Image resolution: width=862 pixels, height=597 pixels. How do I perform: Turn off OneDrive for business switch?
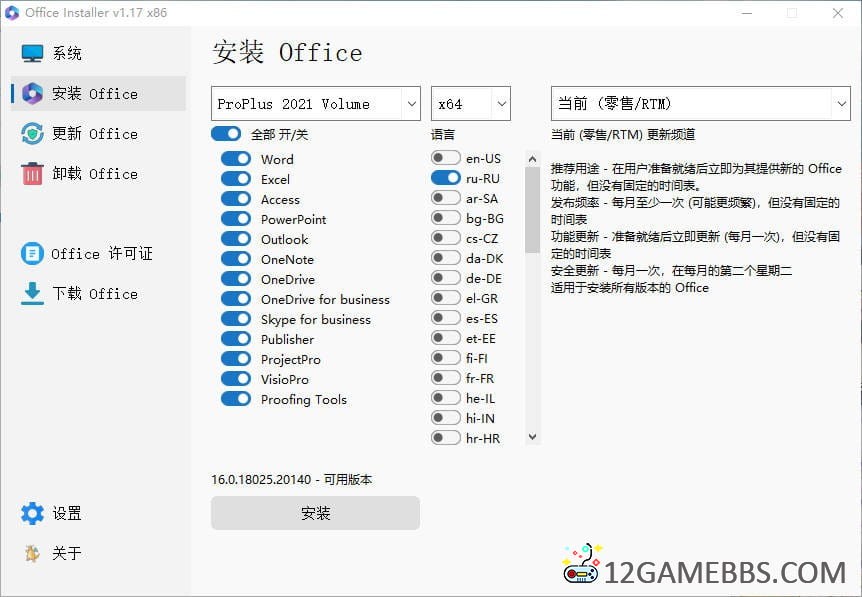[236, 298]
